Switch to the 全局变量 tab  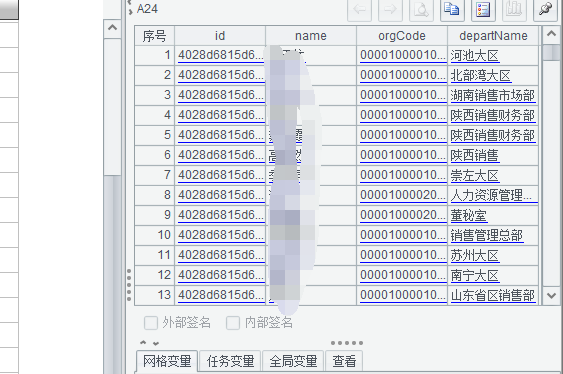pyautogui.click(x=293, y=361)
